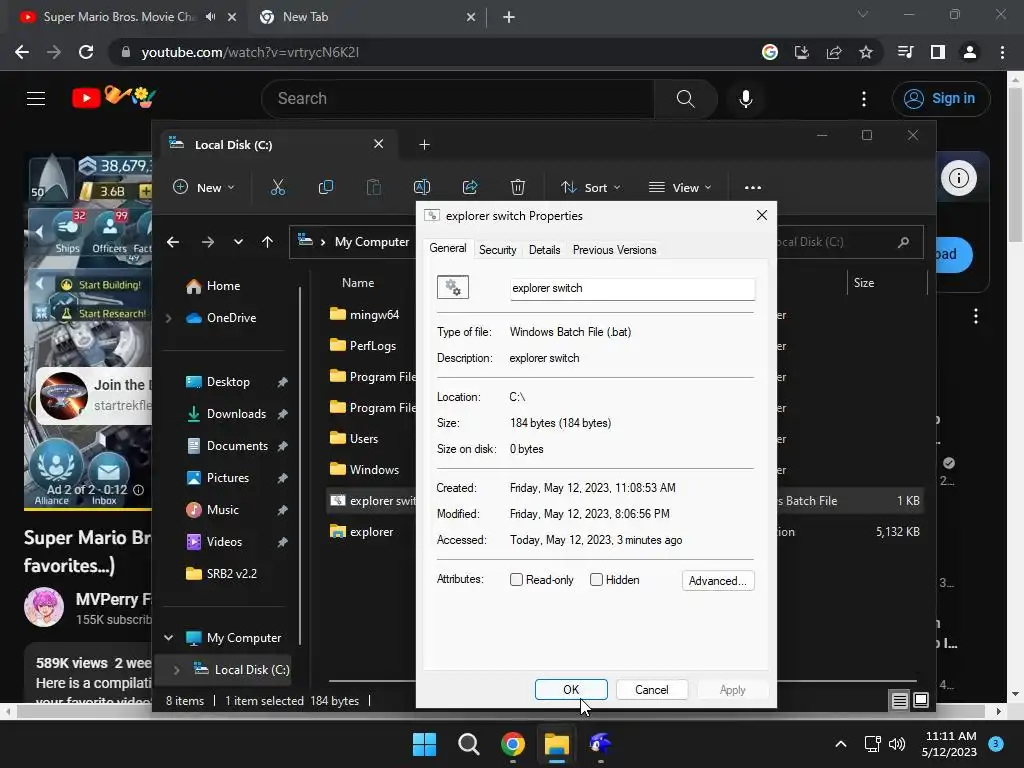Screen dimensions: 1024x768
Task: Enable the Hidden attribute checkbox
Action: pos(596,580)
